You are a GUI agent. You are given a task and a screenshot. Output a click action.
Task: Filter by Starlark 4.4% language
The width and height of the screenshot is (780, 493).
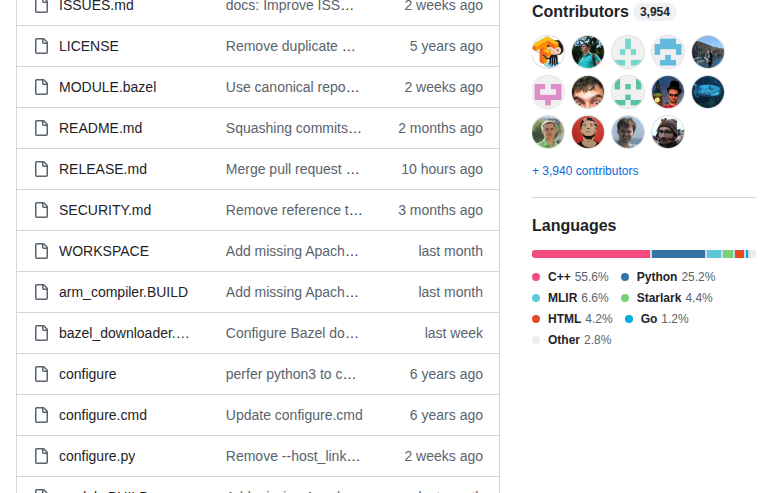[667, 298]
